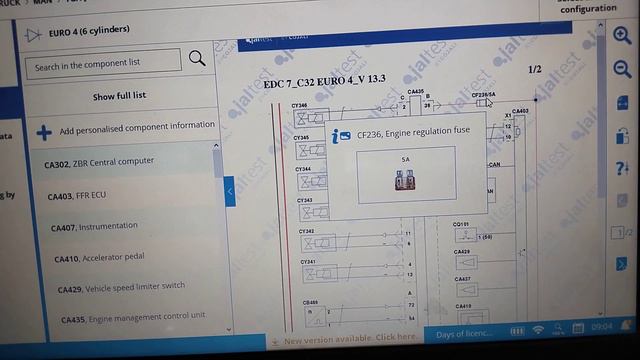640x360 pixels.
Task: Zoom in on the wiring diagram
Action: pyautogui.click(x=622, y=35)
